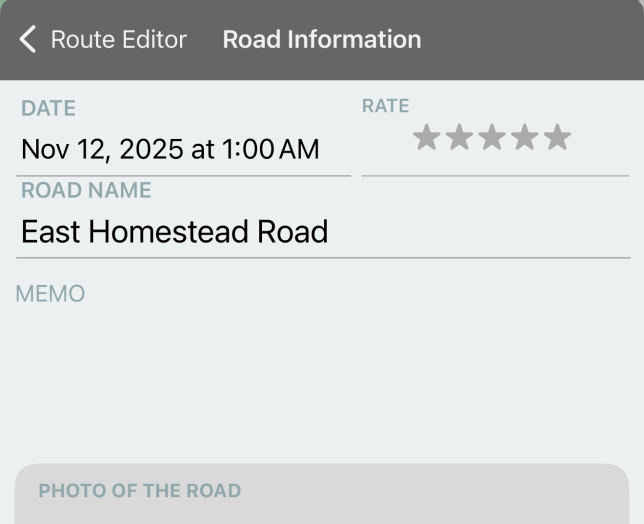Image resolution: width=644 pixels, height=524 pixels.
Task: Click the DATE field label
Action: [48, 108]
